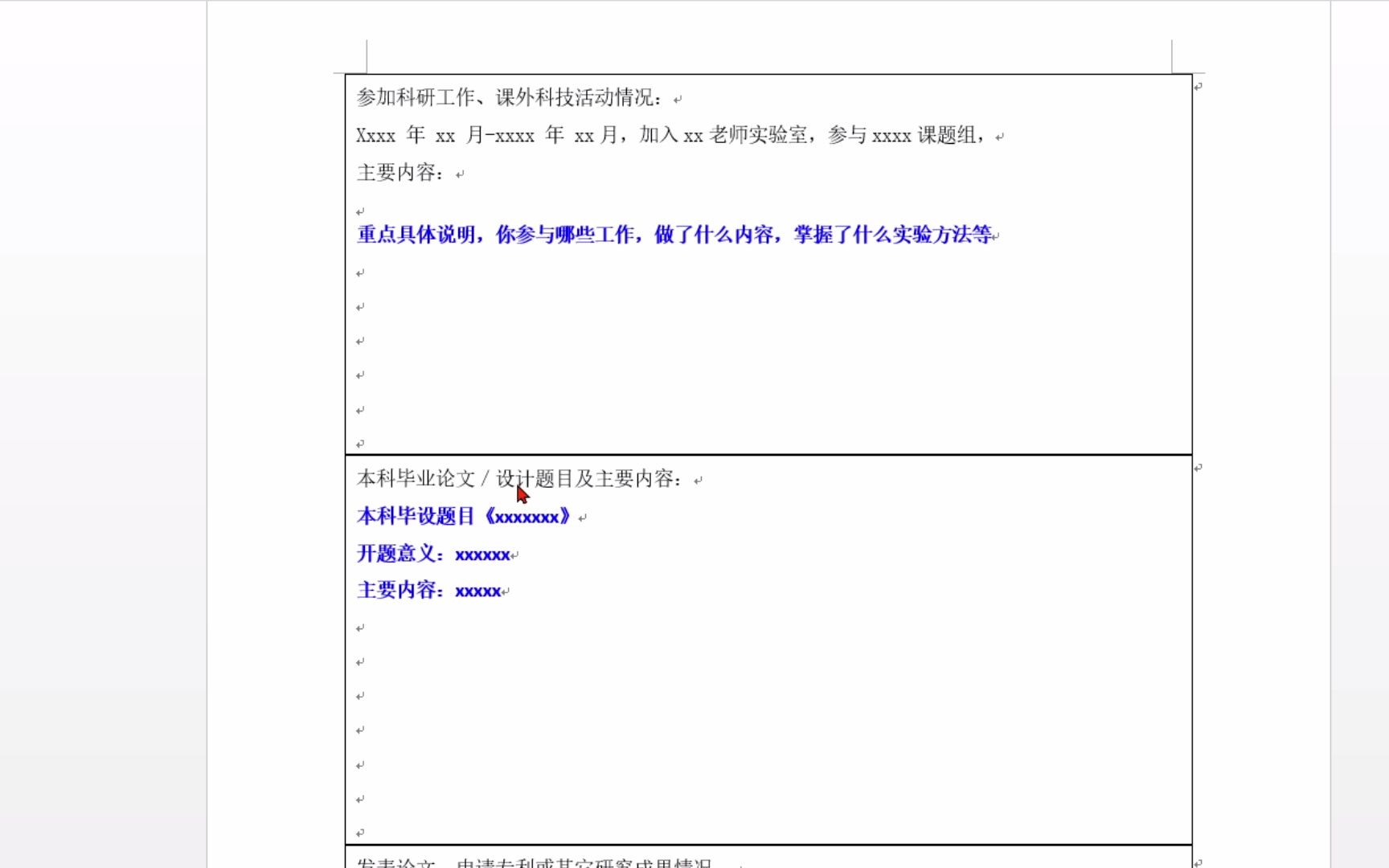Click the partially visible heading 发表论文、申请专利
1389x868 pixels.
click(x=536, y=862)
